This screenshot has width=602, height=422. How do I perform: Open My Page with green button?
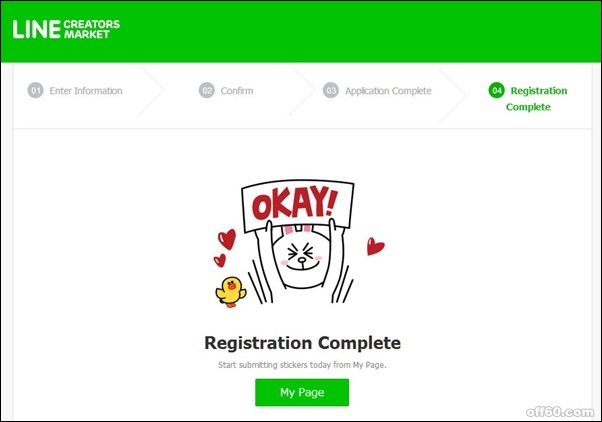[302, 392]
